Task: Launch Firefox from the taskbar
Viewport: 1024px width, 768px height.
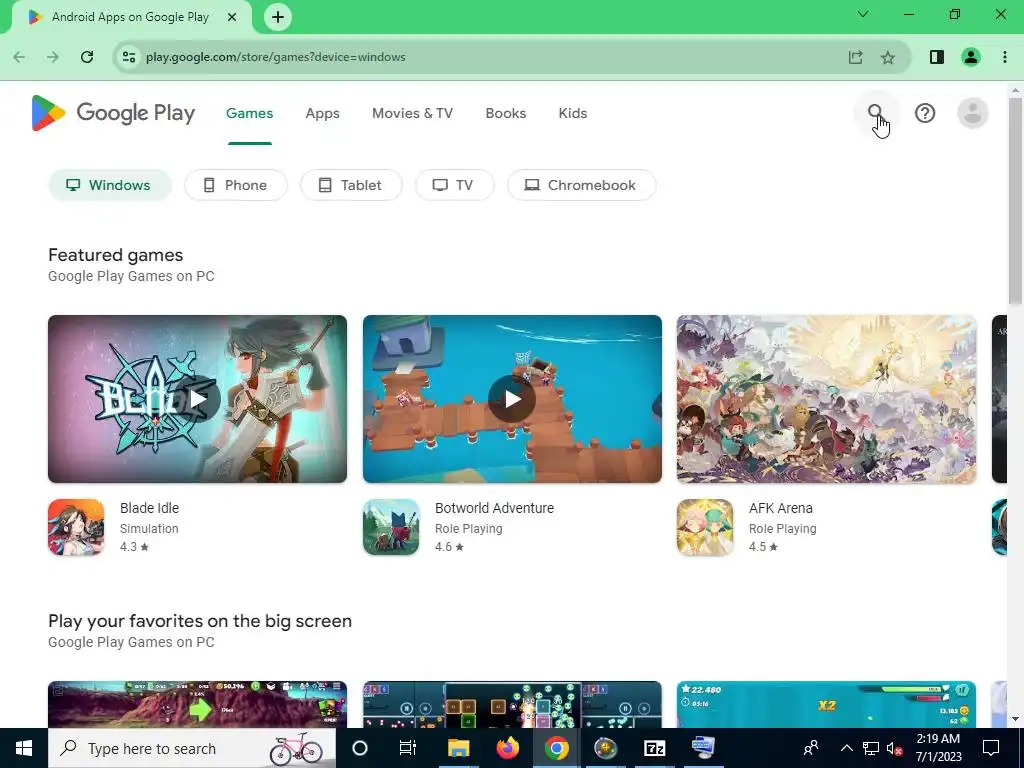Action: (x=507, y=748)
